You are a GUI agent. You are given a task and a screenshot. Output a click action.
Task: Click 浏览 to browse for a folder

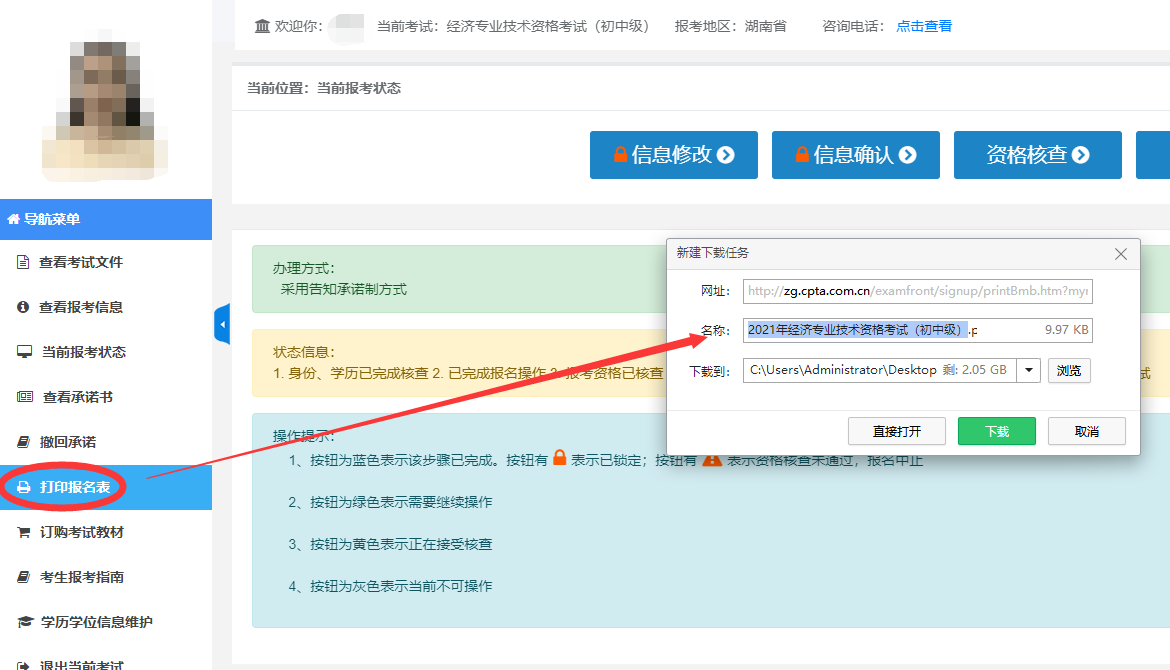tap(1068, 370)
